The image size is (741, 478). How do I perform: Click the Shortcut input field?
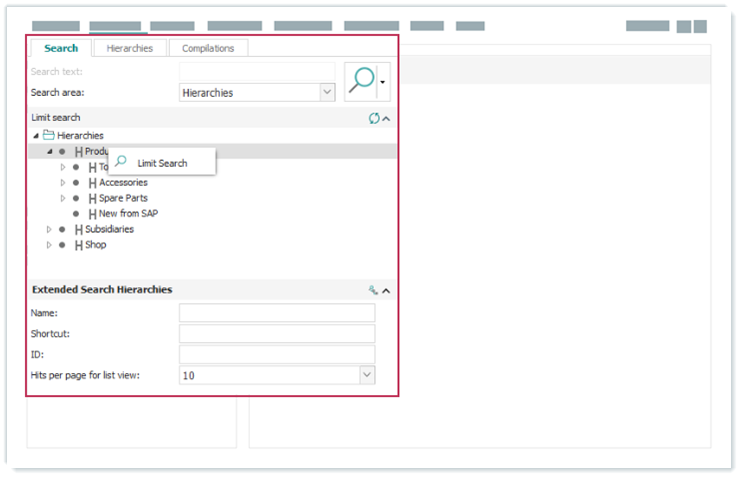coord(277,334)
